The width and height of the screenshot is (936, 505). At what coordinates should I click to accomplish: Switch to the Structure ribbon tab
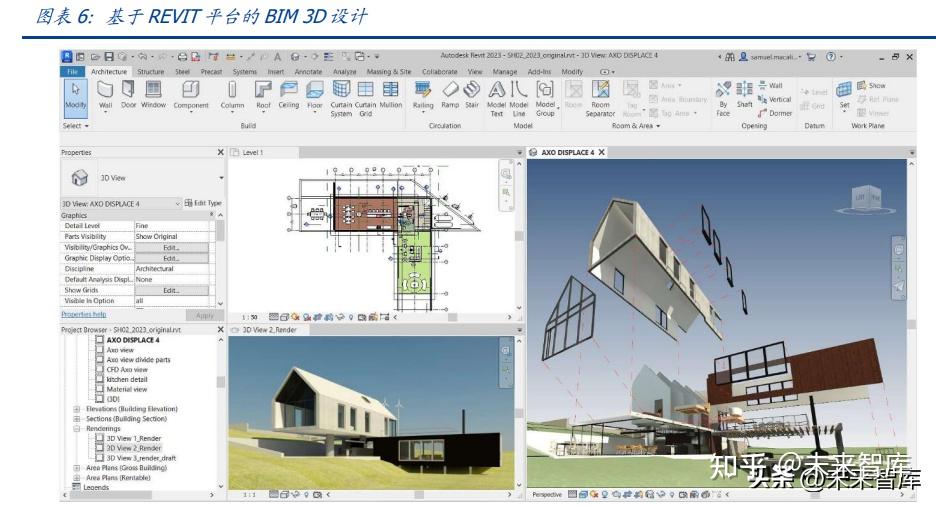[x=150, y=72]
